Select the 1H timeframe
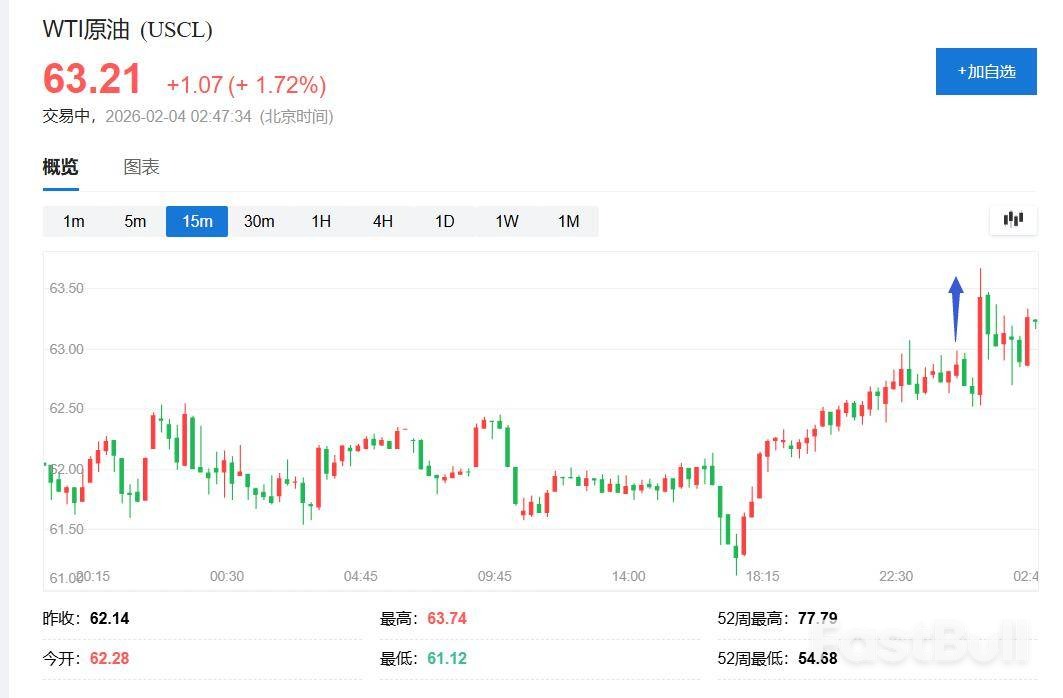The height and width of the screenshot is (698, 1063). pos(321,221)
